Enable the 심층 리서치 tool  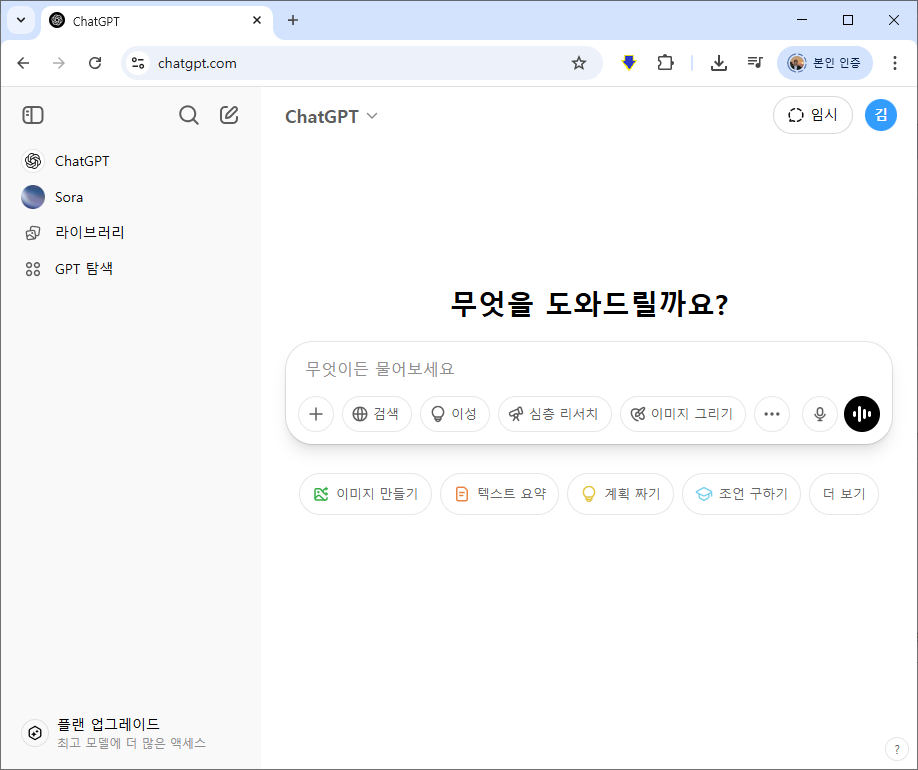pos(554,414)
